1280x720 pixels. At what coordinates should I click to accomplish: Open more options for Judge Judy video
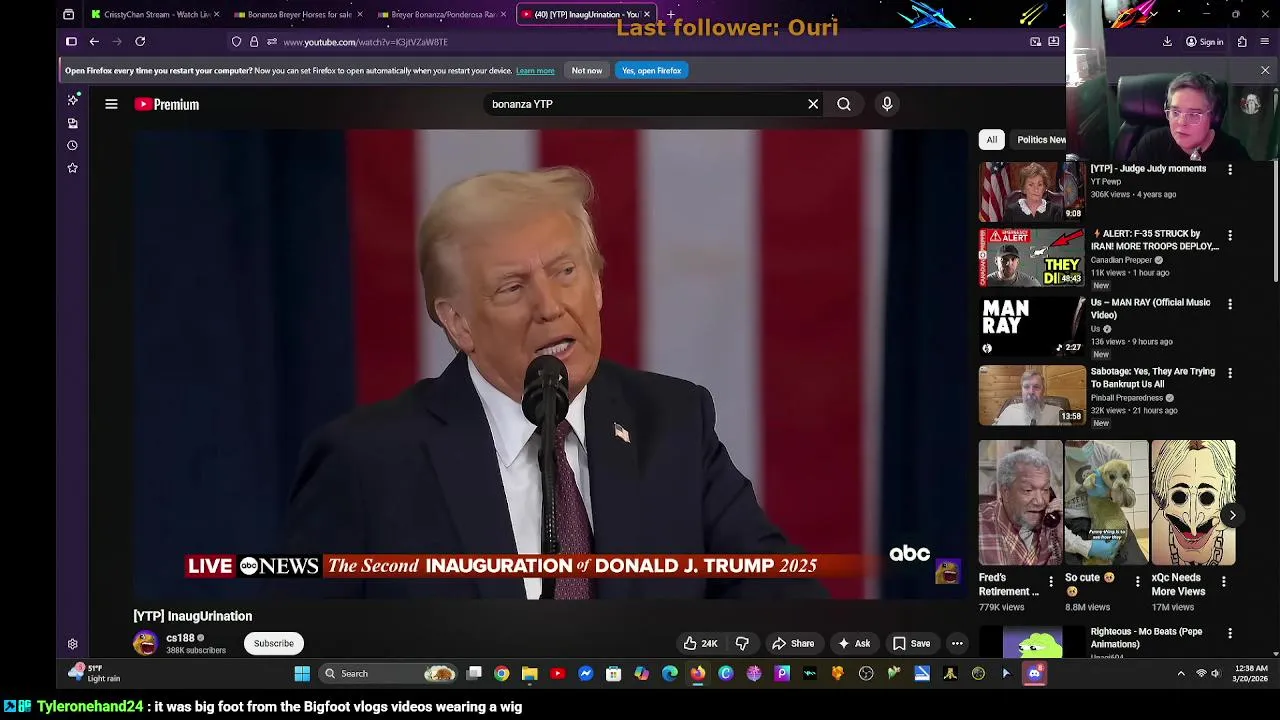(x=1230, y=170)
